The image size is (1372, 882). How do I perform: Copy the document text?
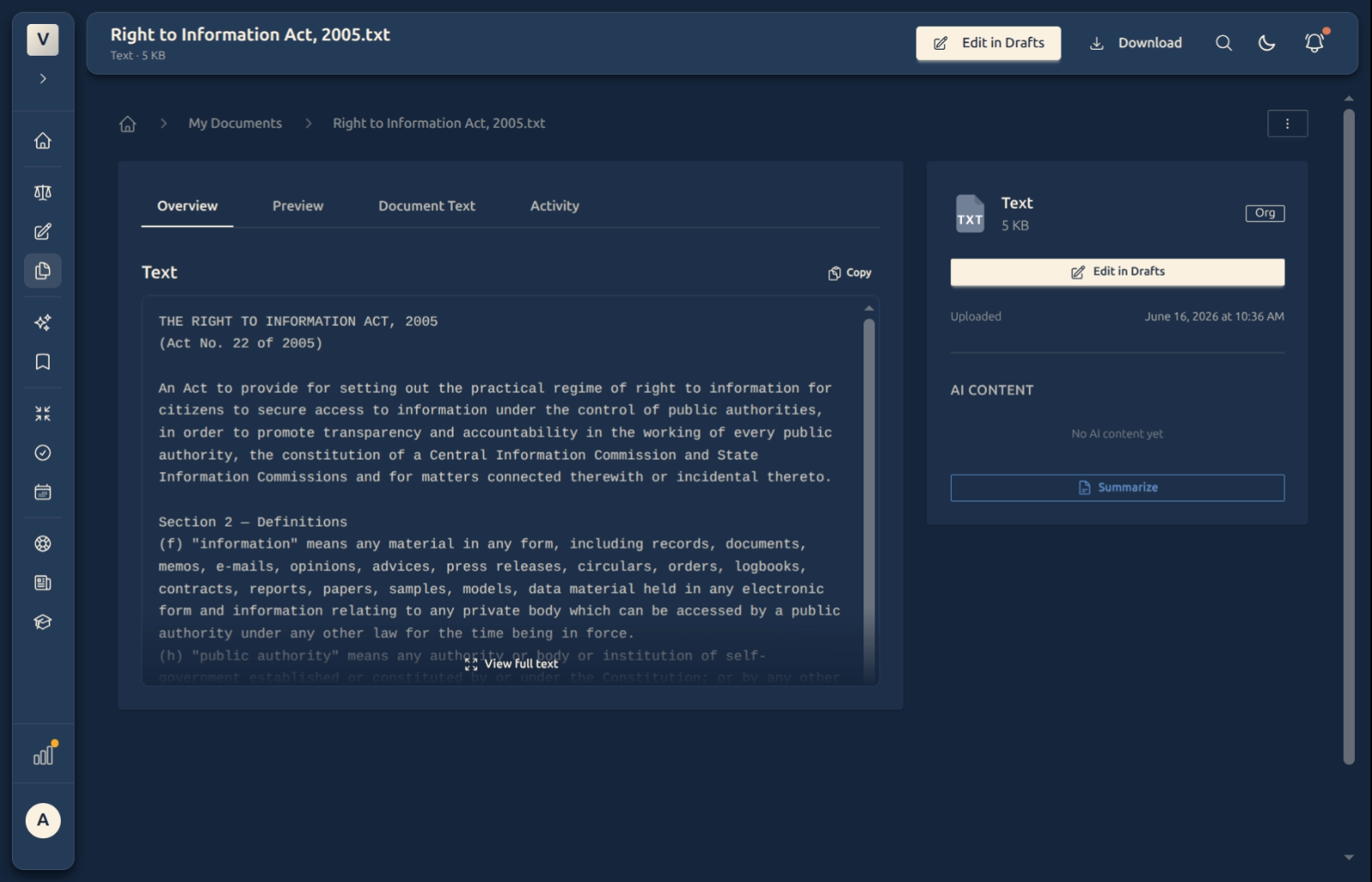(x=850, y=273)
